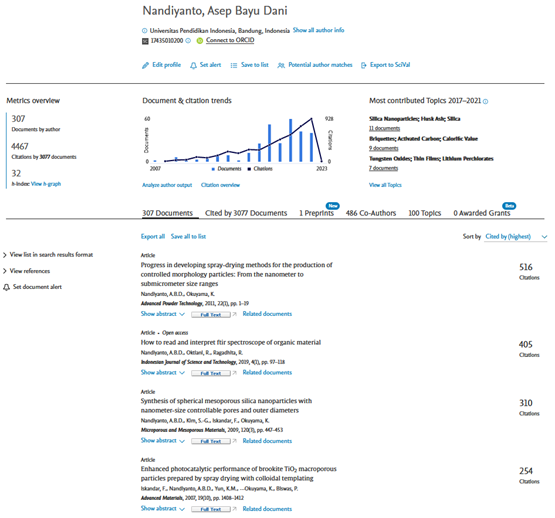Click the Advanced Powder Technology journal name
Viewport: 555px width, 518px height.
pyautogui.click(x=172, y=303)
